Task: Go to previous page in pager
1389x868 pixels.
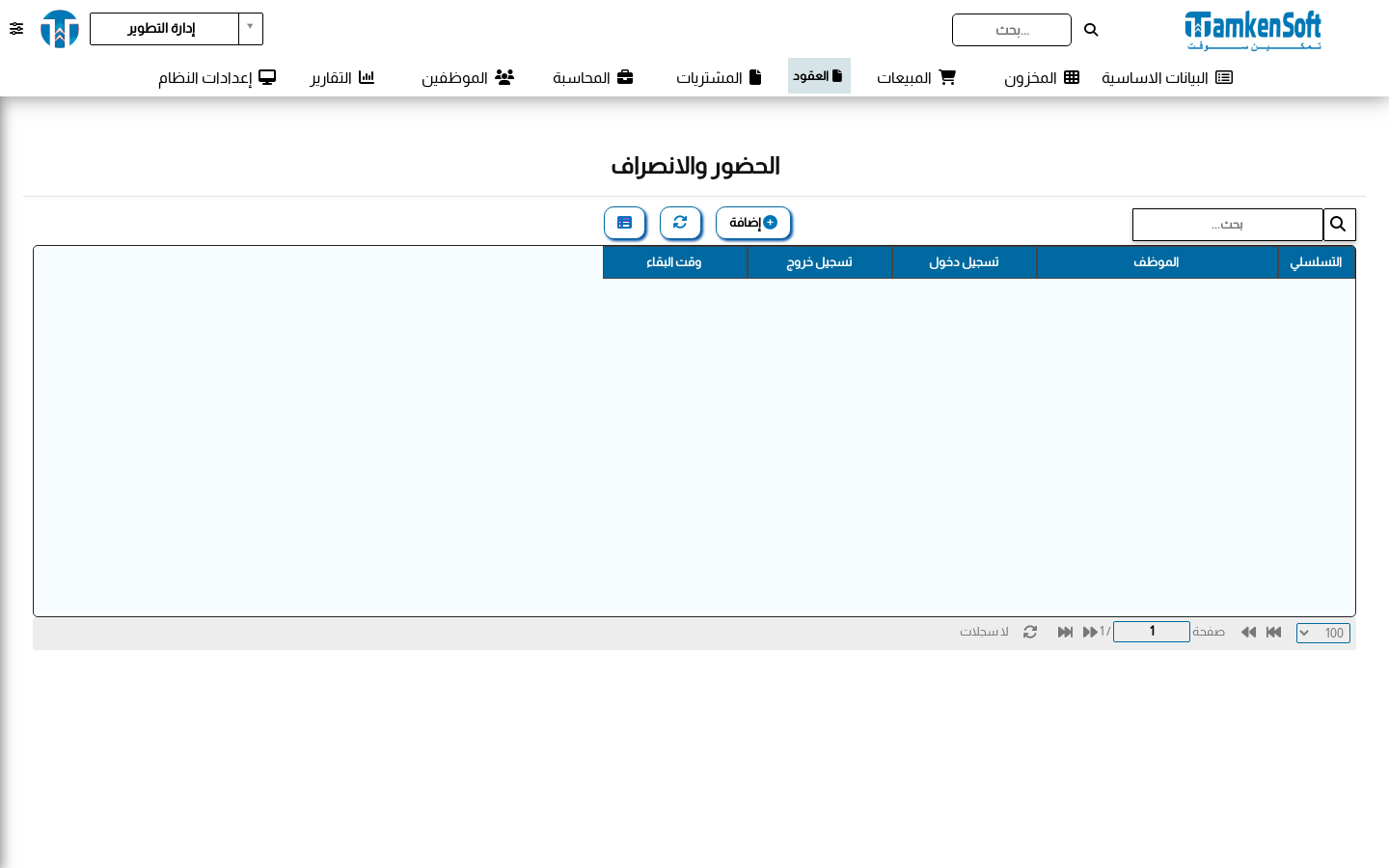Action: 1248,632
